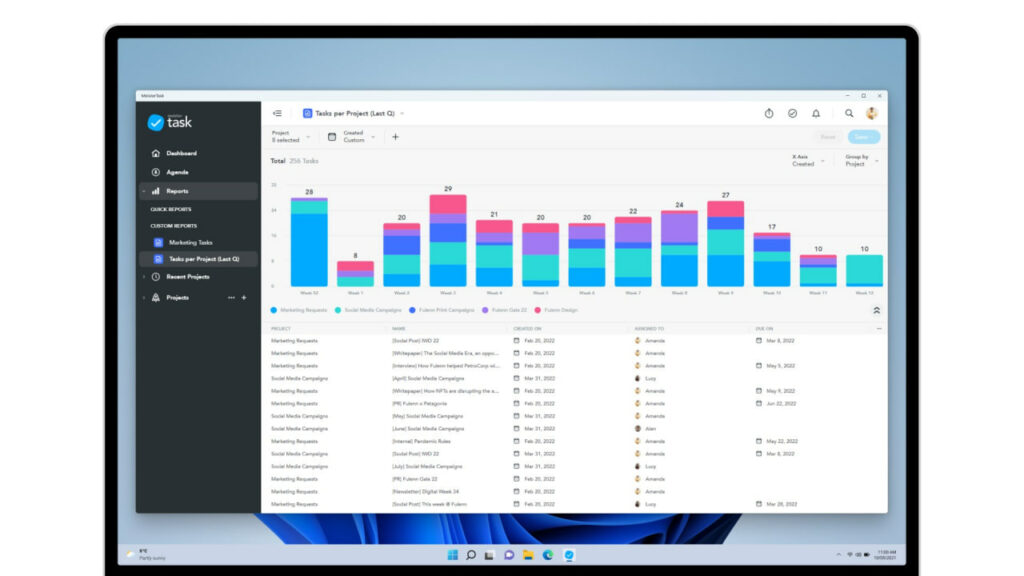Open Microsoft Edge from taskbar
This screenshot has height=576, width=1024.
tap(547, 555)
